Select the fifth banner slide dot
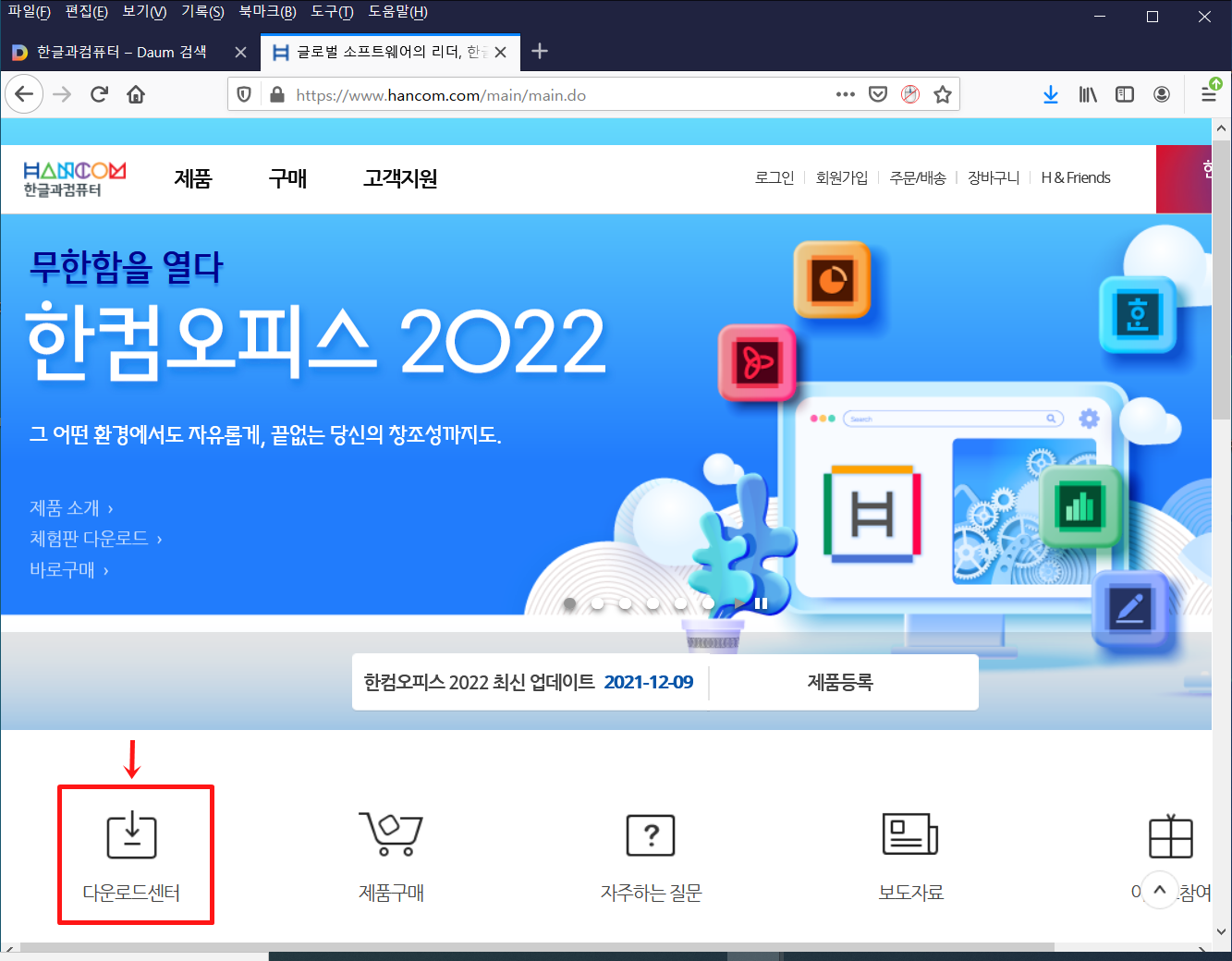The height and width of the screenshot is (961, 1232). 681,603
